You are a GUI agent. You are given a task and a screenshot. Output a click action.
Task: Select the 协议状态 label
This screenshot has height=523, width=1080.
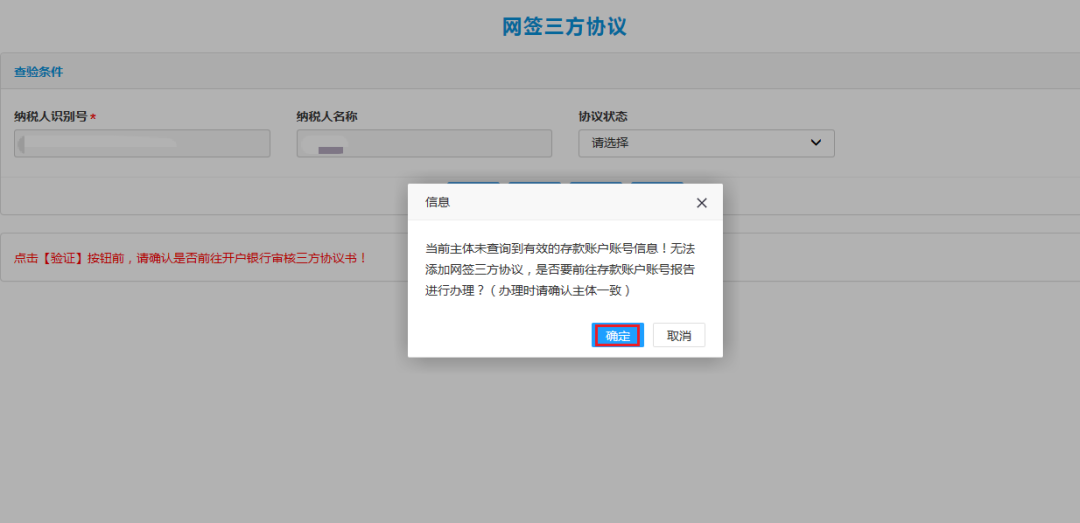603,116
